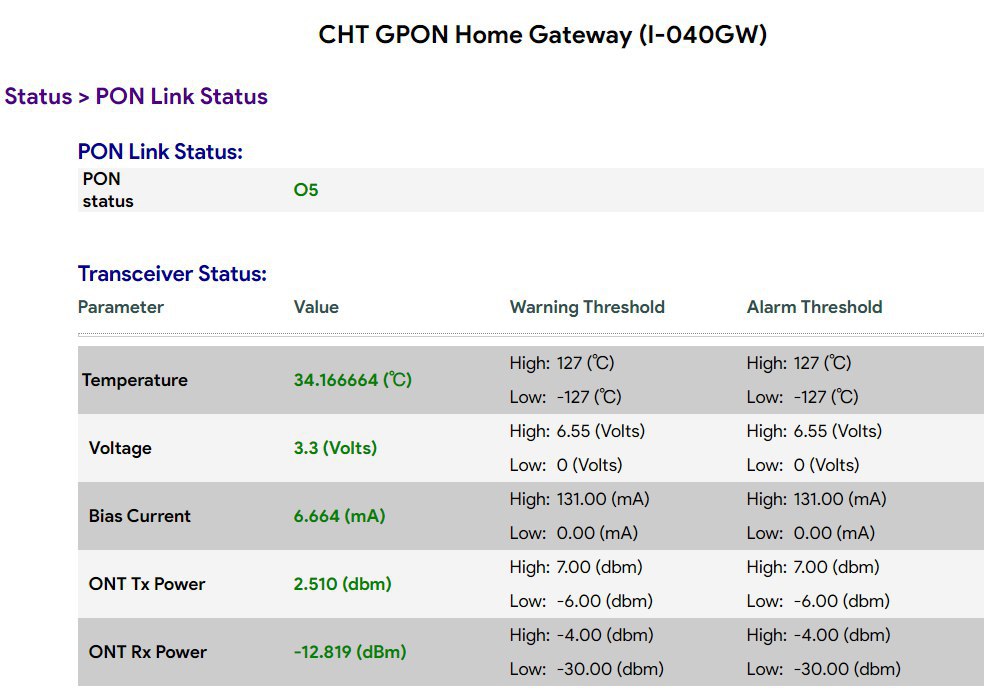Screen dimensions: 997x690
Task: Click Voltage warning Low 0 (Volts)
Action: pyautogui.click(x=566, y=465)
